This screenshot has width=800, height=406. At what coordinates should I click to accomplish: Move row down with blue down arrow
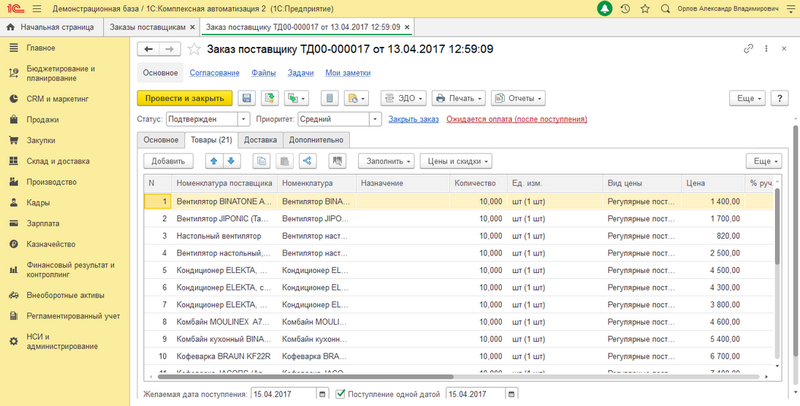pos(232,161)
